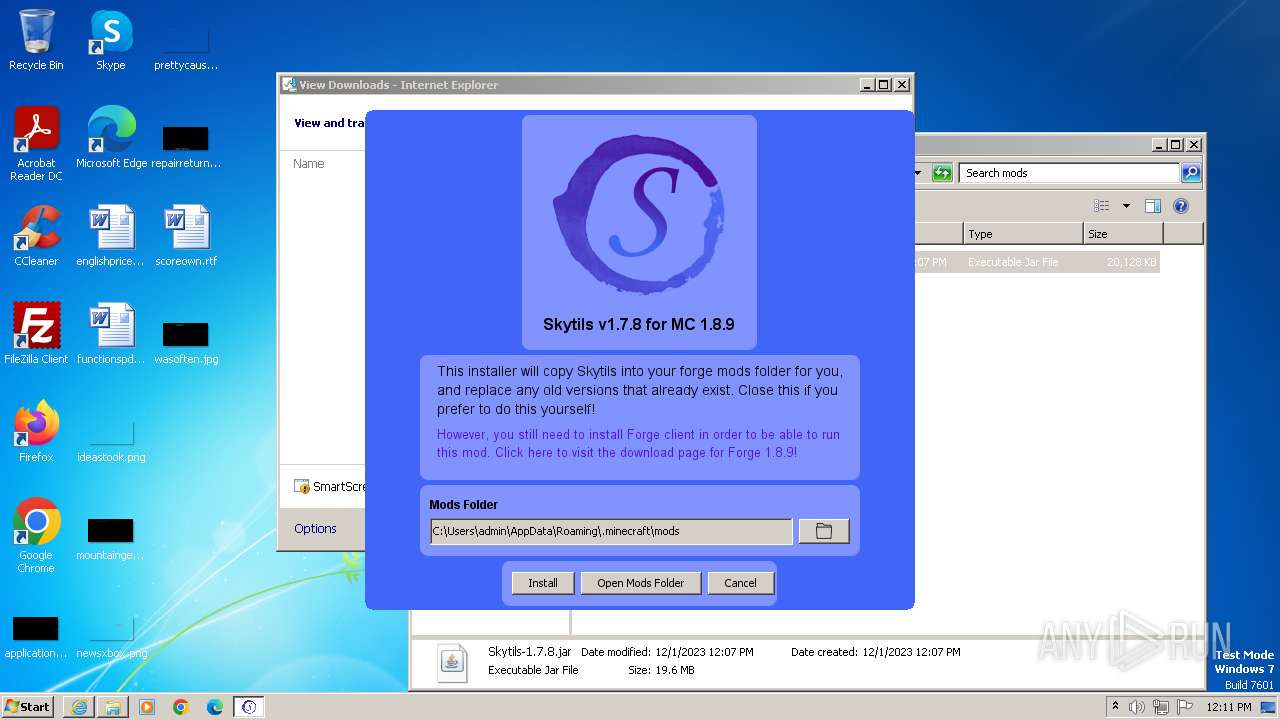Change view with Explorer views icon
The height and width of the screenshot is (720, 1280).
1102,206
